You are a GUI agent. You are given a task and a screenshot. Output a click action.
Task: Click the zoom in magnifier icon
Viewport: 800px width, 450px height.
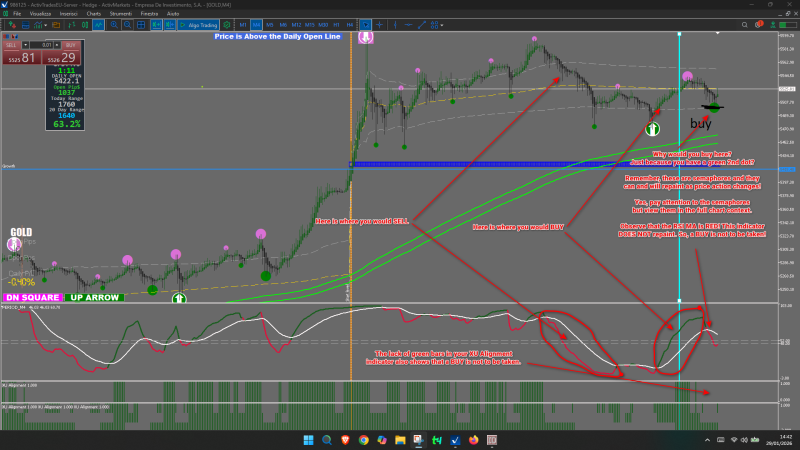114,25
